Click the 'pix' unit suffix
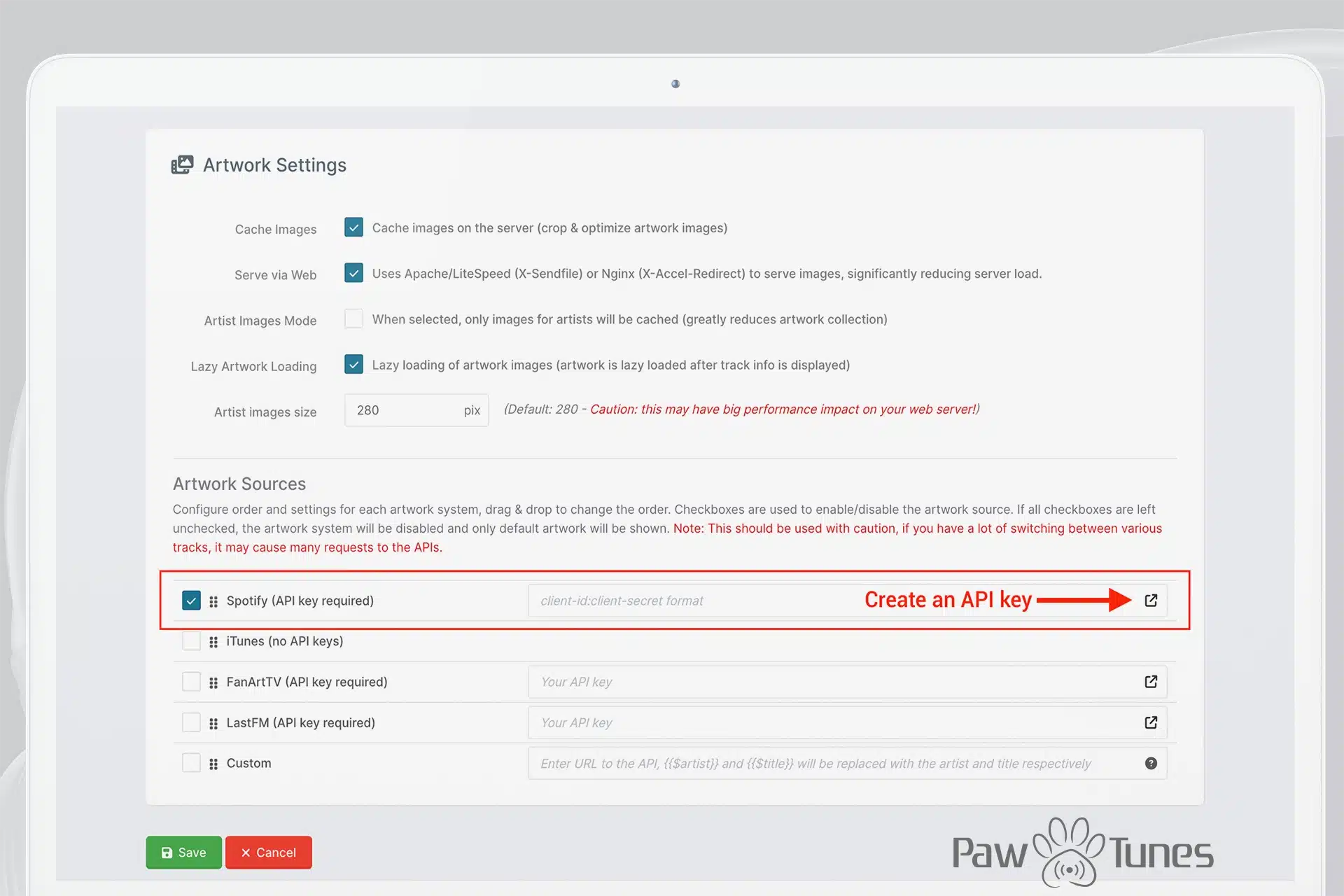The height and width of the screenshot is (896, 1344). point(472,410)
